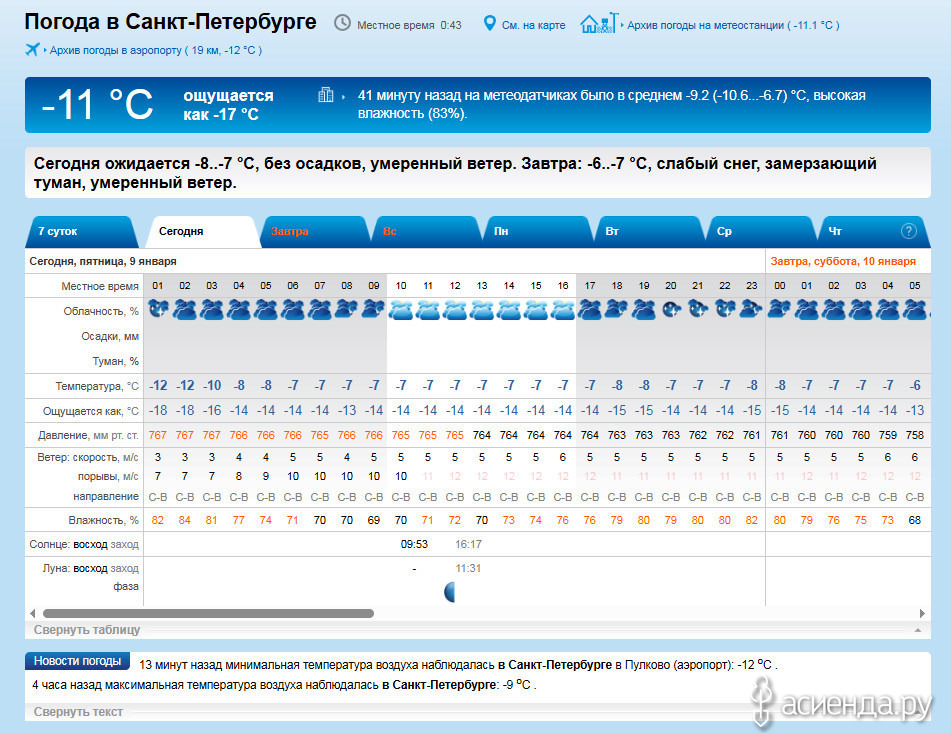Click the map pin icon
Image resolution: width=951 pixels, height=733 pixels.
click(490, 24)
